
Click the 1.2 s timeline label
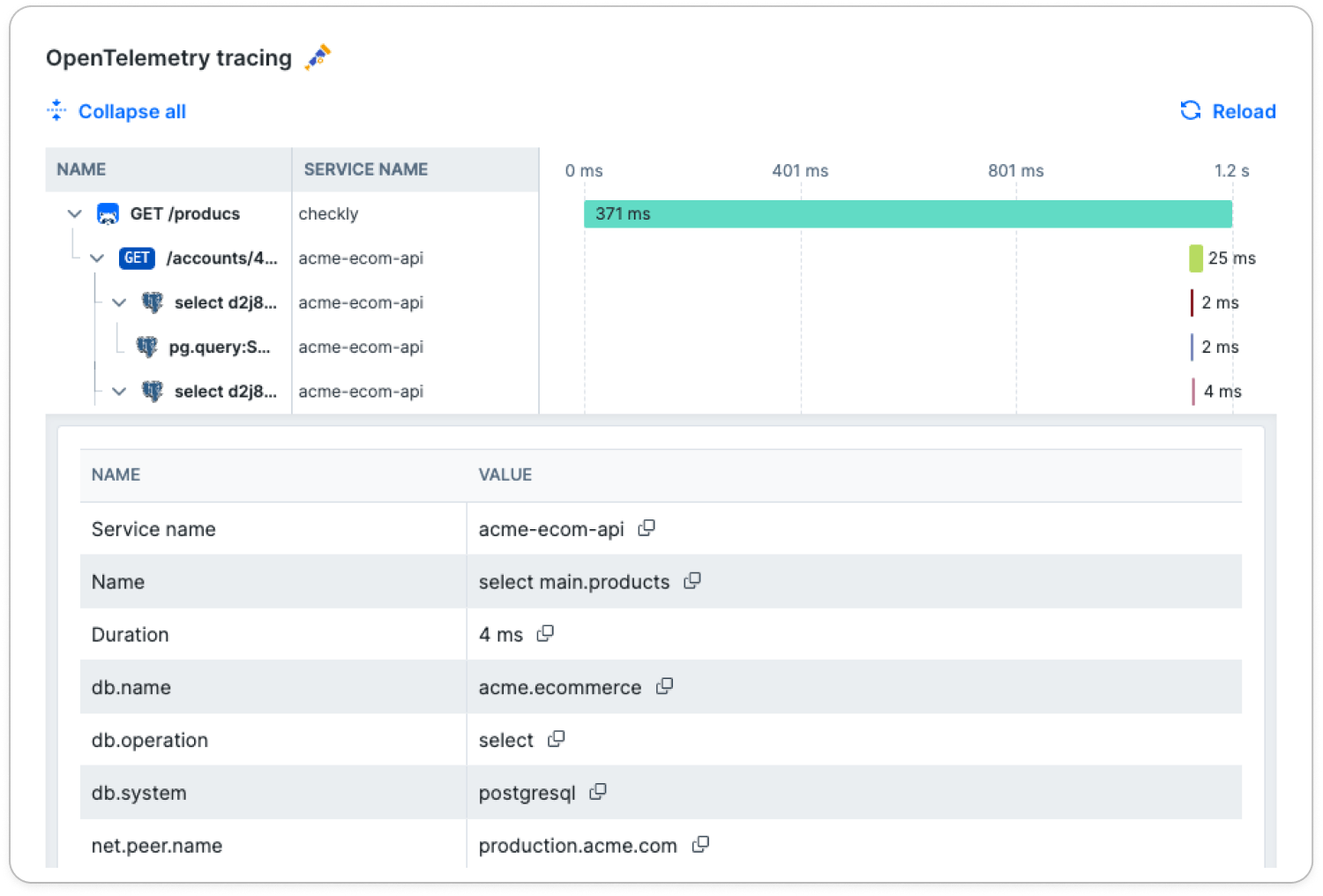1231,170
